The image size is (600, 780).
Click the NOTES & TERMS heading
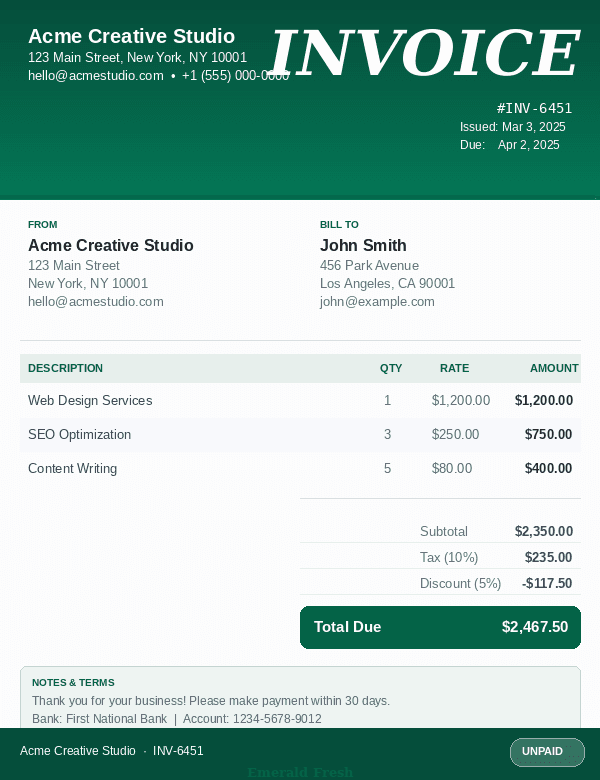[73, 682]
